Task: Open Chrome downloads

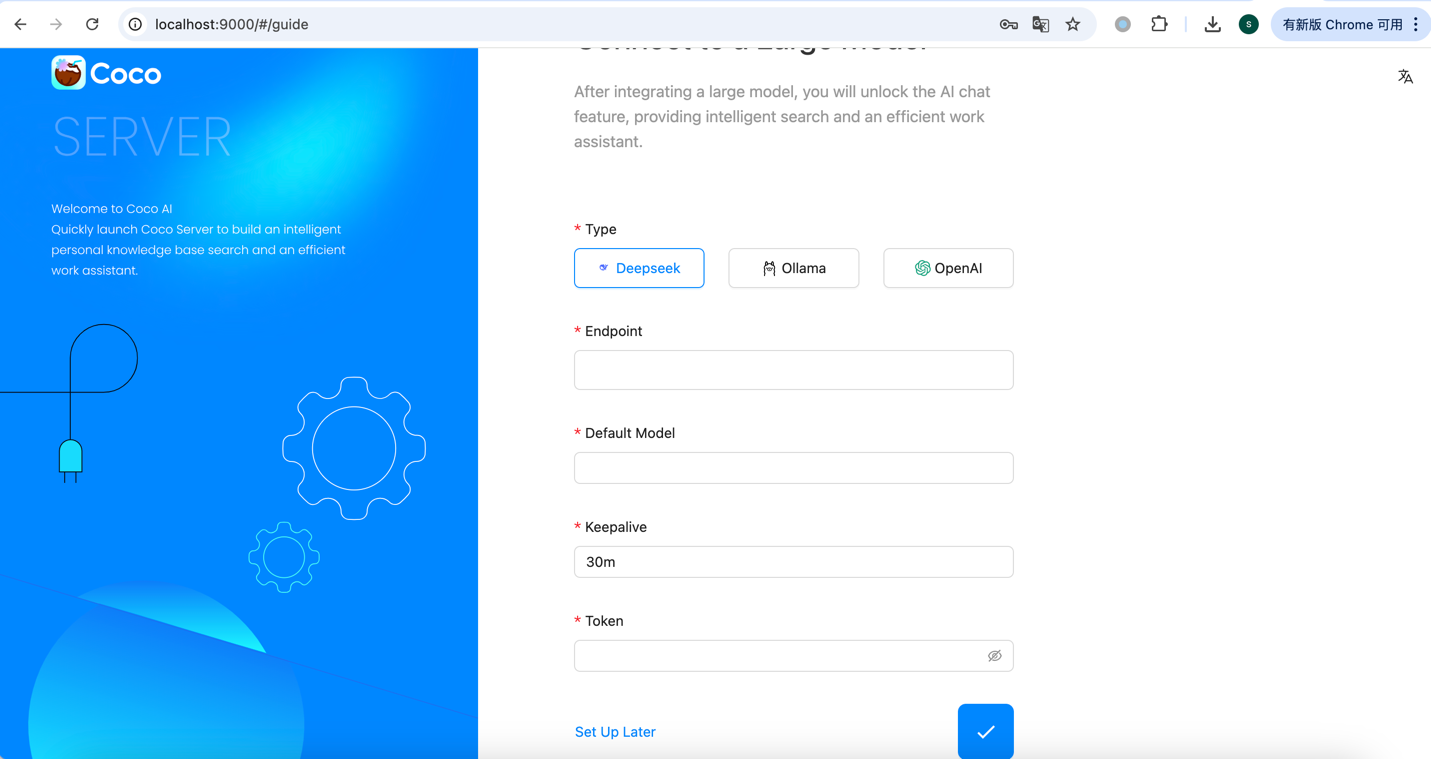Action: point(1212,24)
